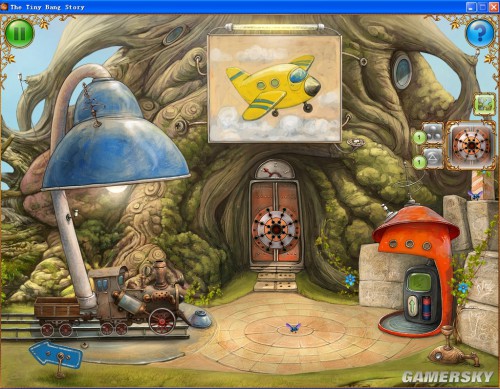Click the door wheel inventory thumbnail

tap(471, 145)
